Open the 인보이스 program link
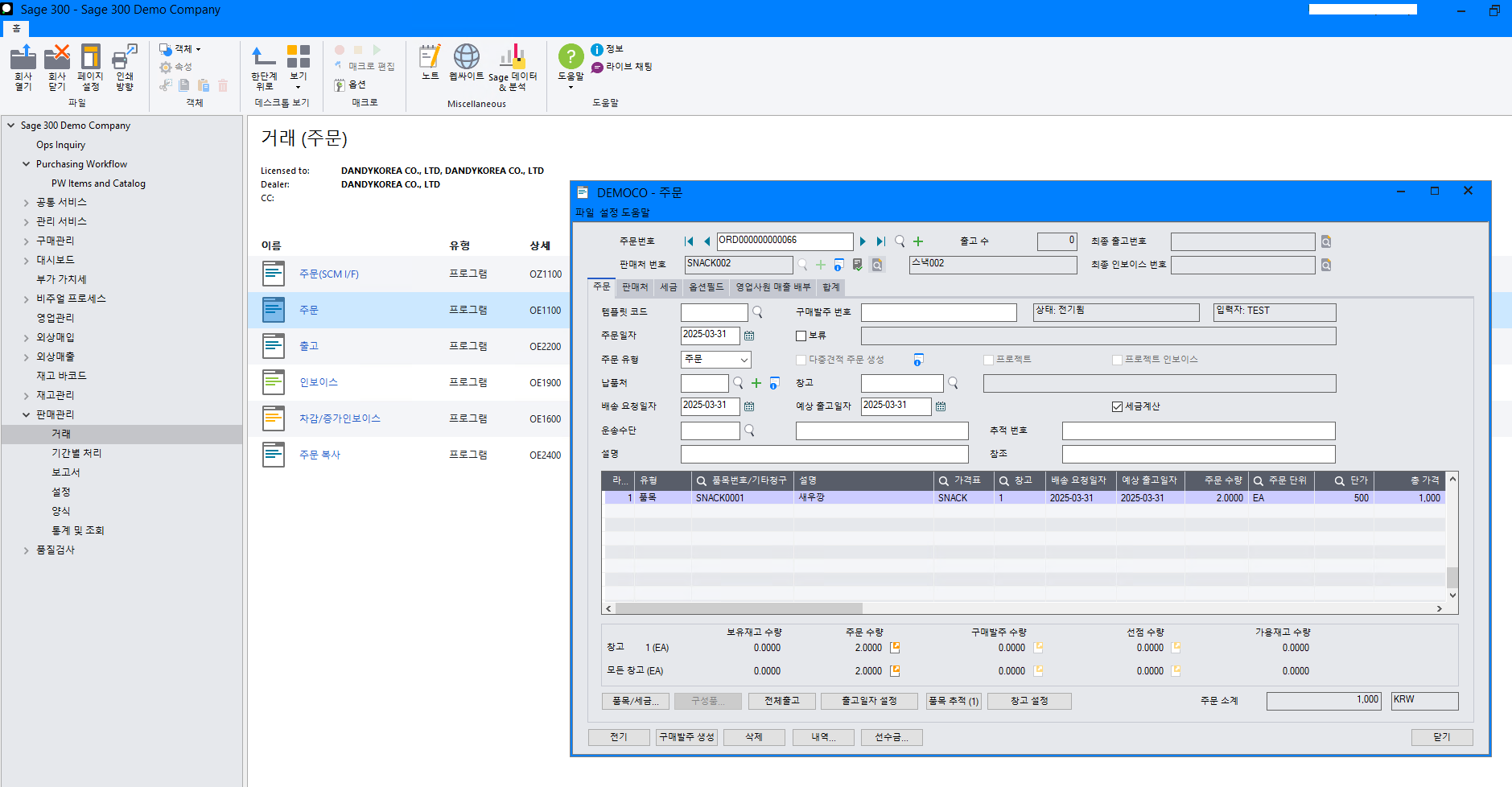The width and height of the screenshot is (1512, 787). [319, 382]
